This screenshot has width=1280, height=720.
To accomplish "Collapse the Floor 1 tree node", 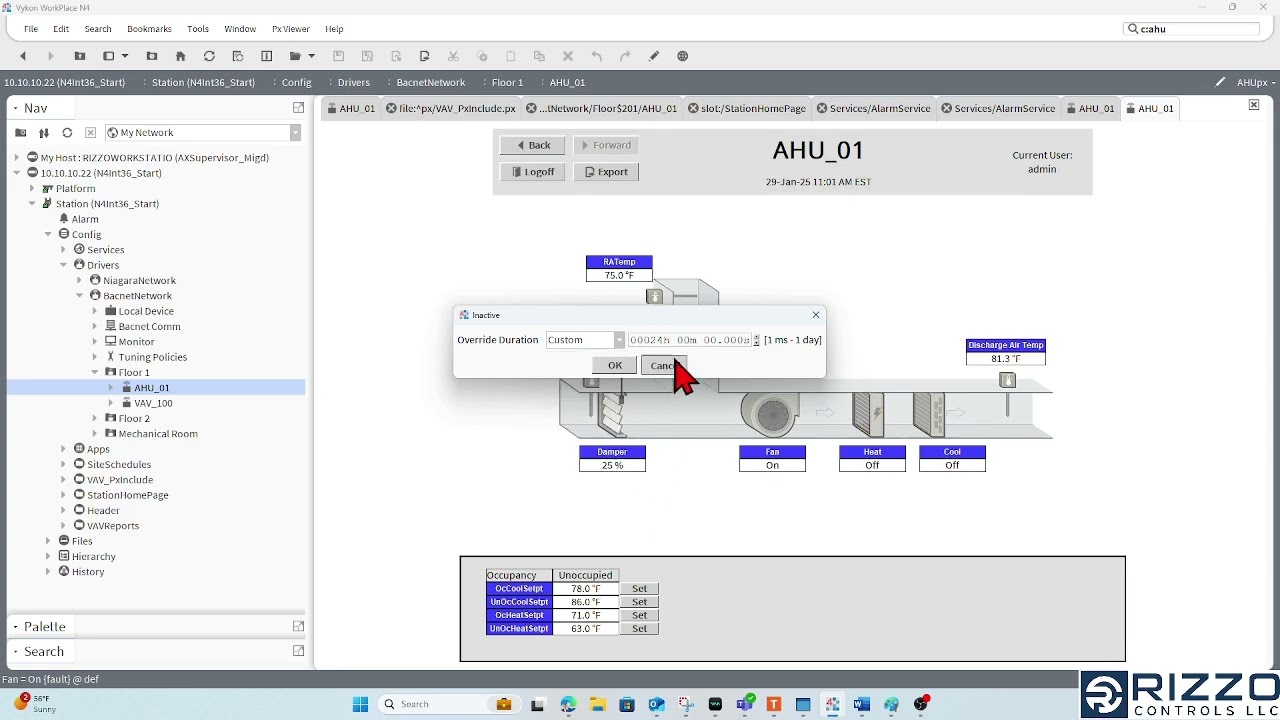I will pos(95,372).
